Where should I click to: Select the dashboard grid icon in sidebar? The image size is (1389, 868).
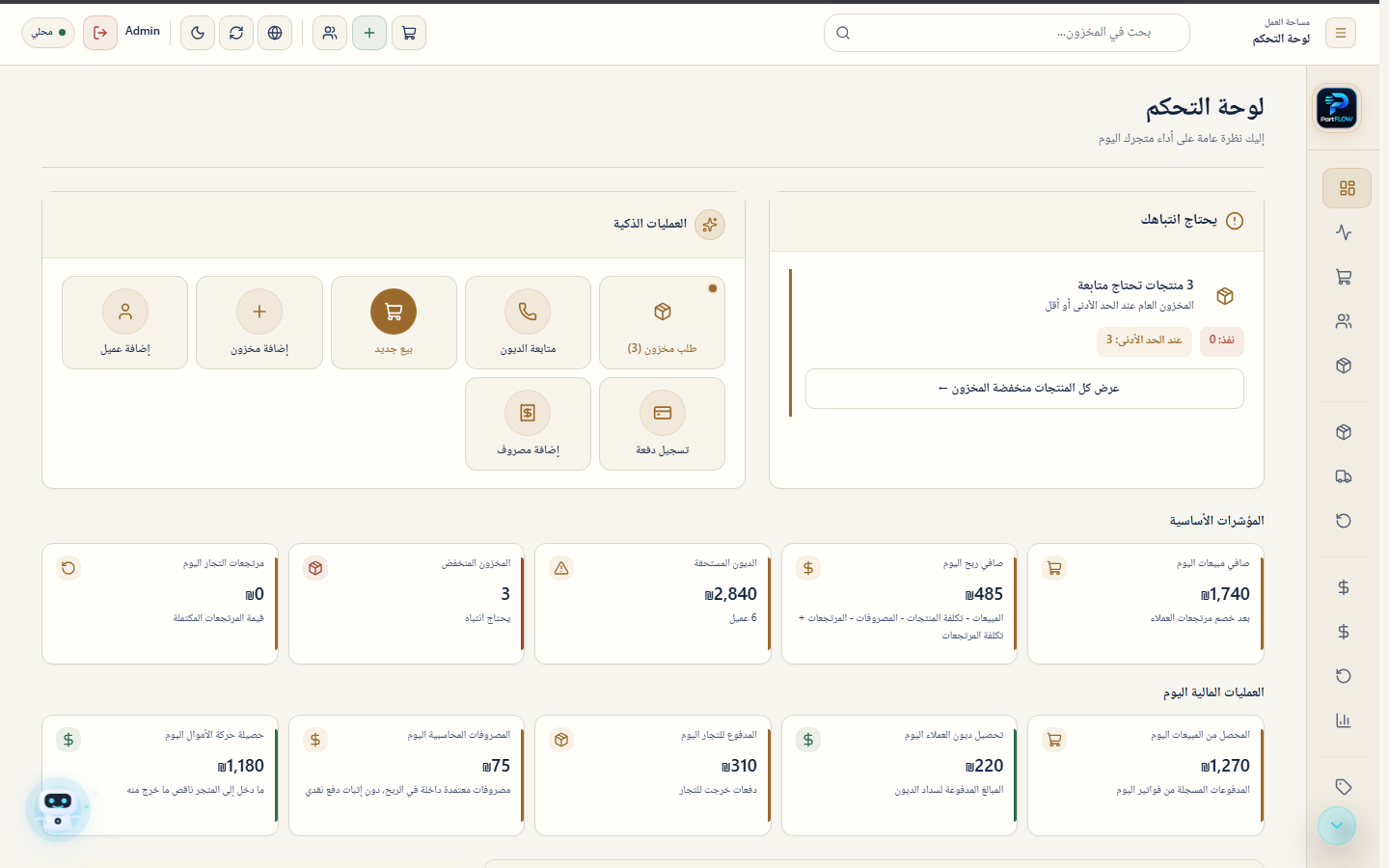(x=1348, y=188)
